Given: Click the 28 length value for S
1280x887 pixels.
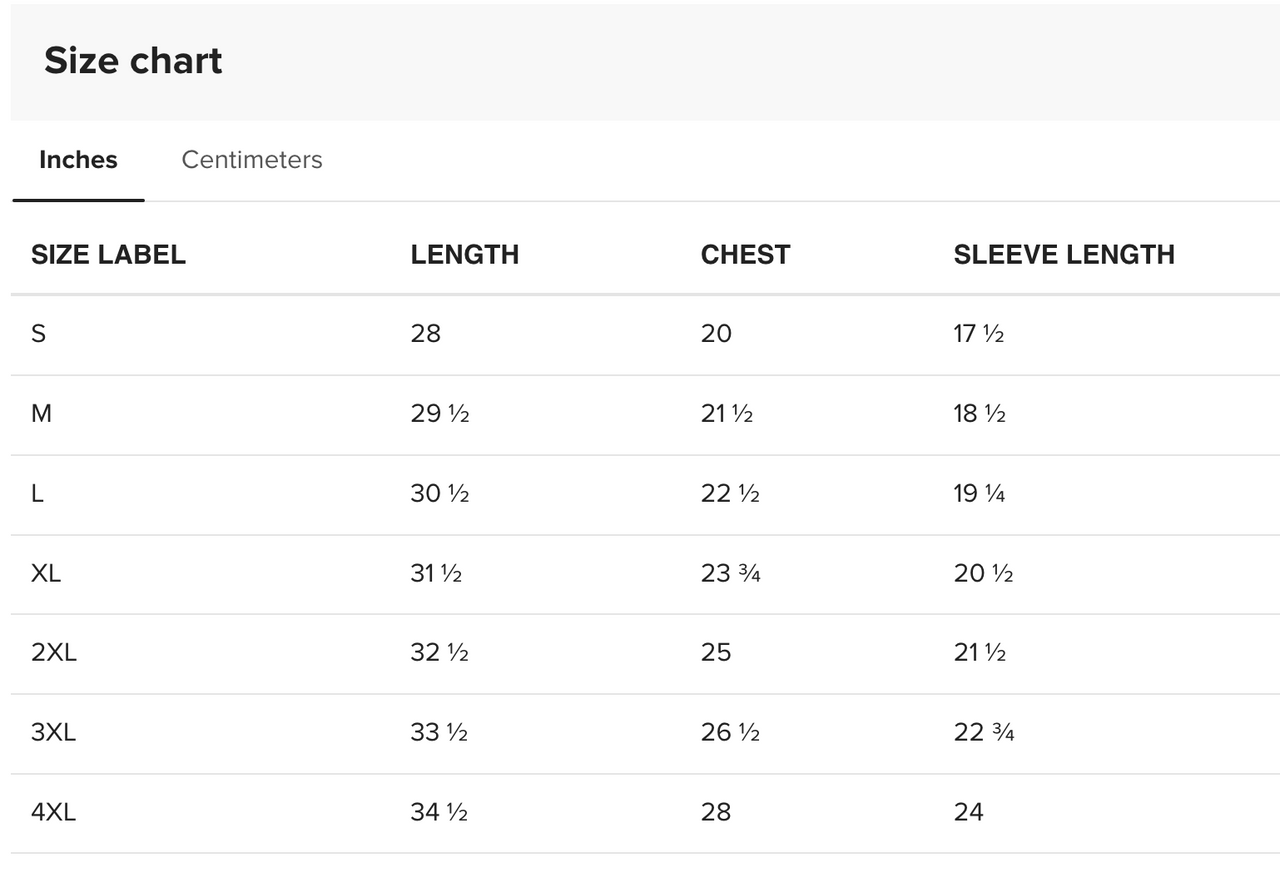Looking at the screenshot, I should [x=425, y=334].
